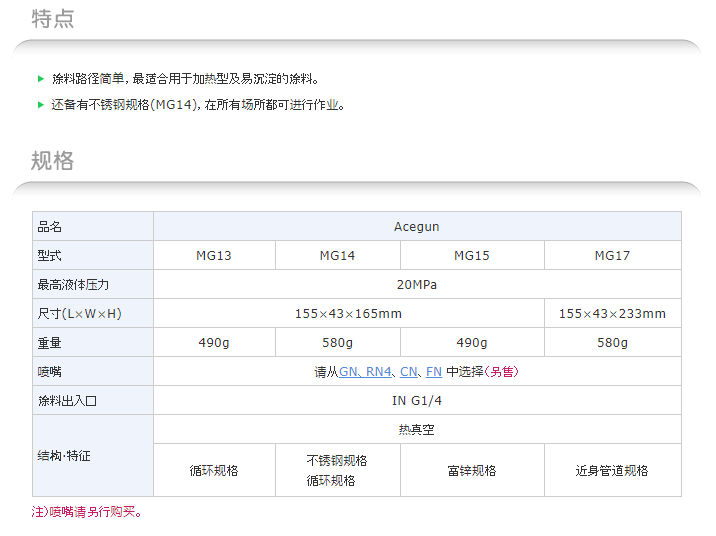Click the Acegun product name cell

click(x=417, y=226)
